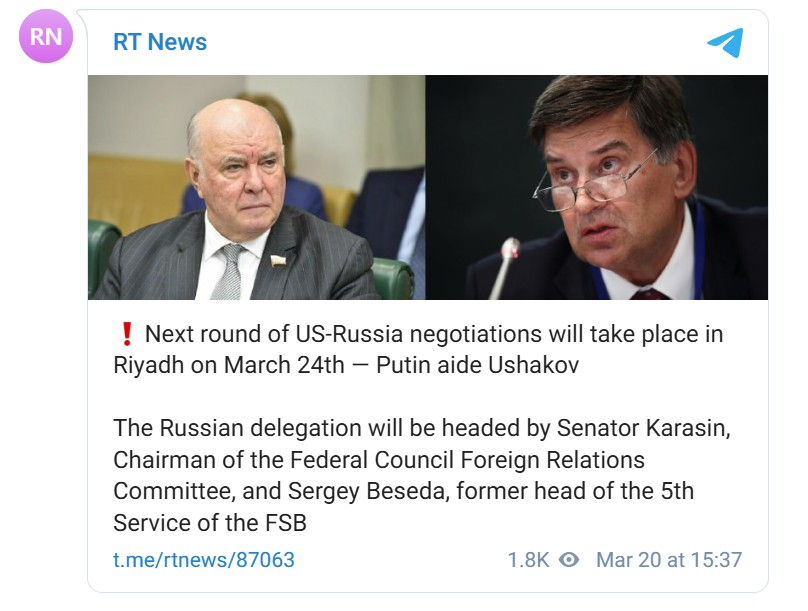
Task: Open the t.me/rtnews/87063 link
Action: point(204,559)
